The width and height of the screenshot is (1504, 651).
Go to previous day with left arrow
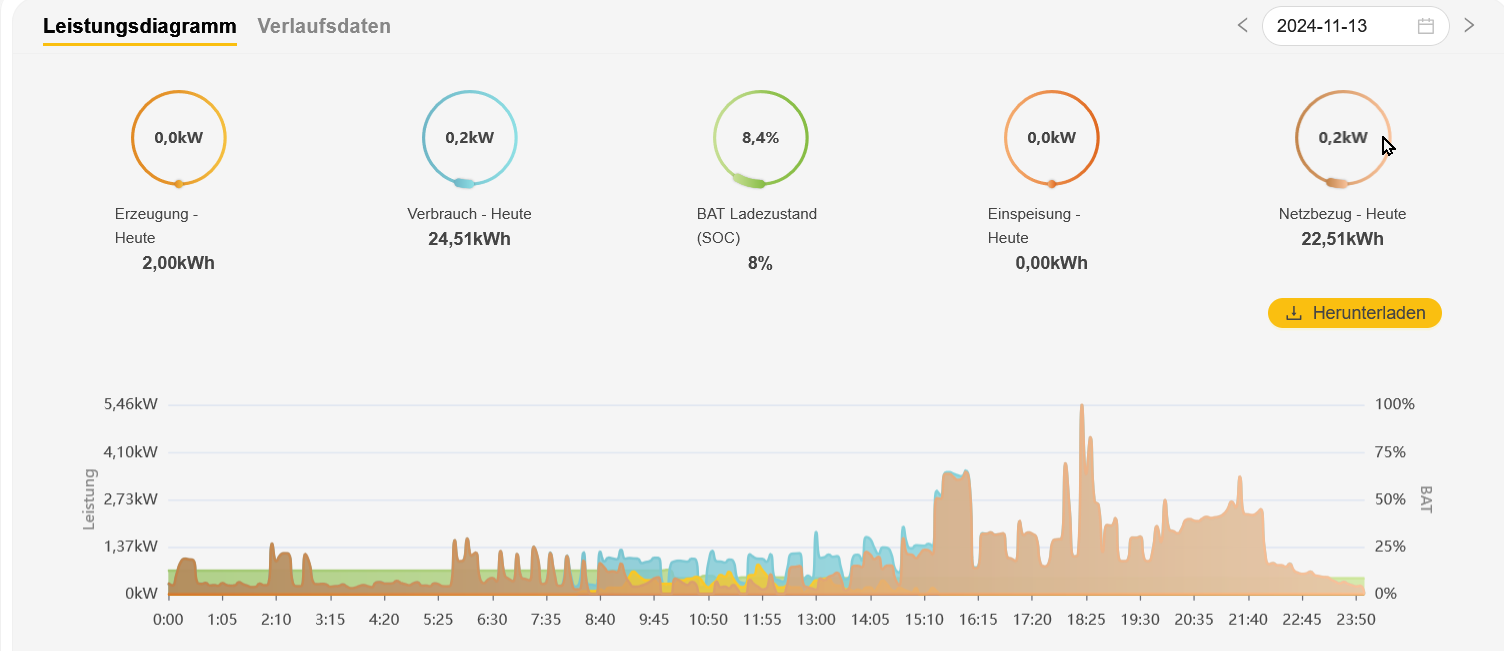[1243, 26]
